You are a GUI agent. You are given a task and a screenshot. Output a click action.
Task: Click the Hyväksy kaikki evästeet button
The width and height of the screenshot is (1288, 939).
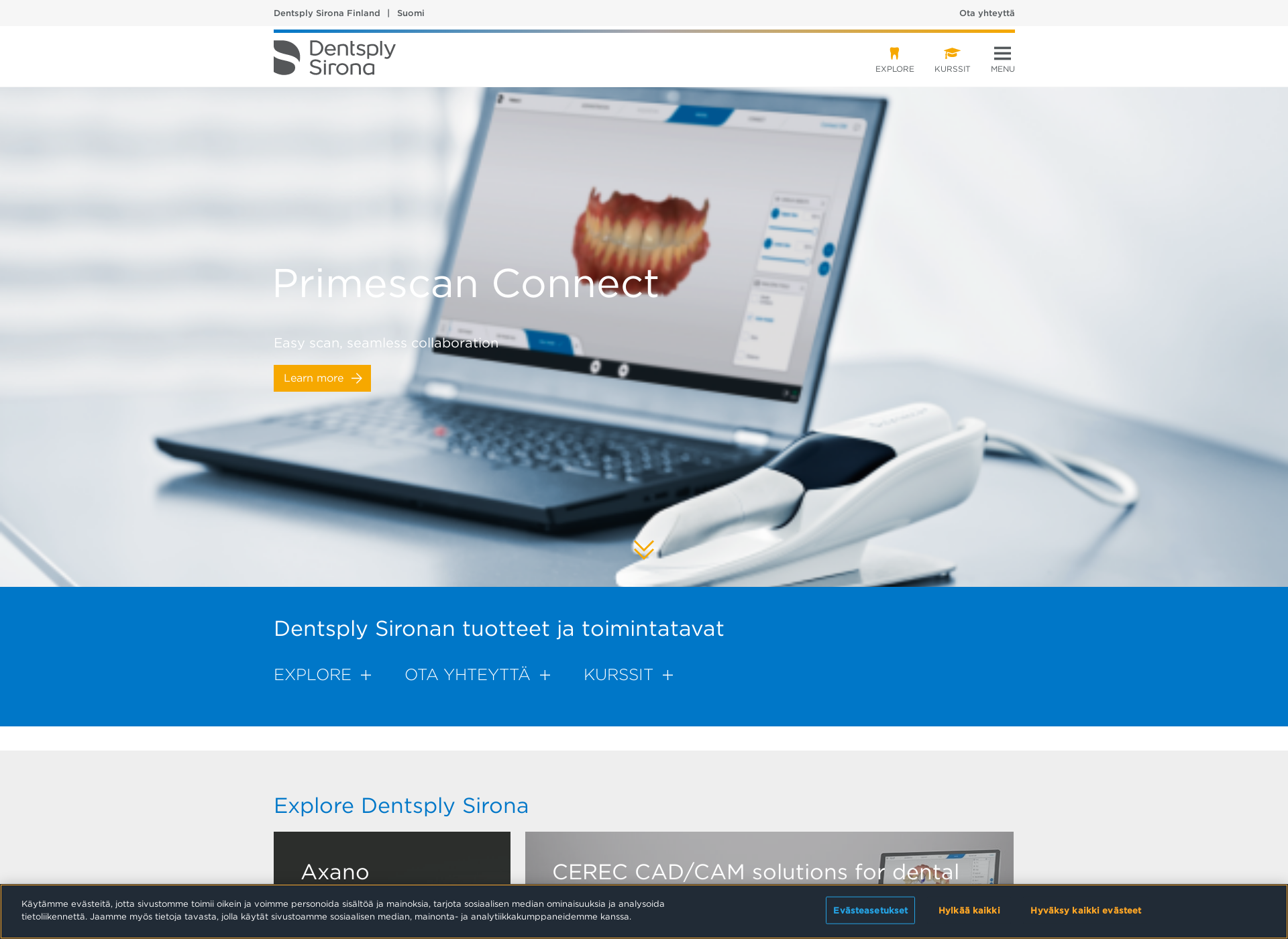pyautogui.click(x=1085, y=910)
